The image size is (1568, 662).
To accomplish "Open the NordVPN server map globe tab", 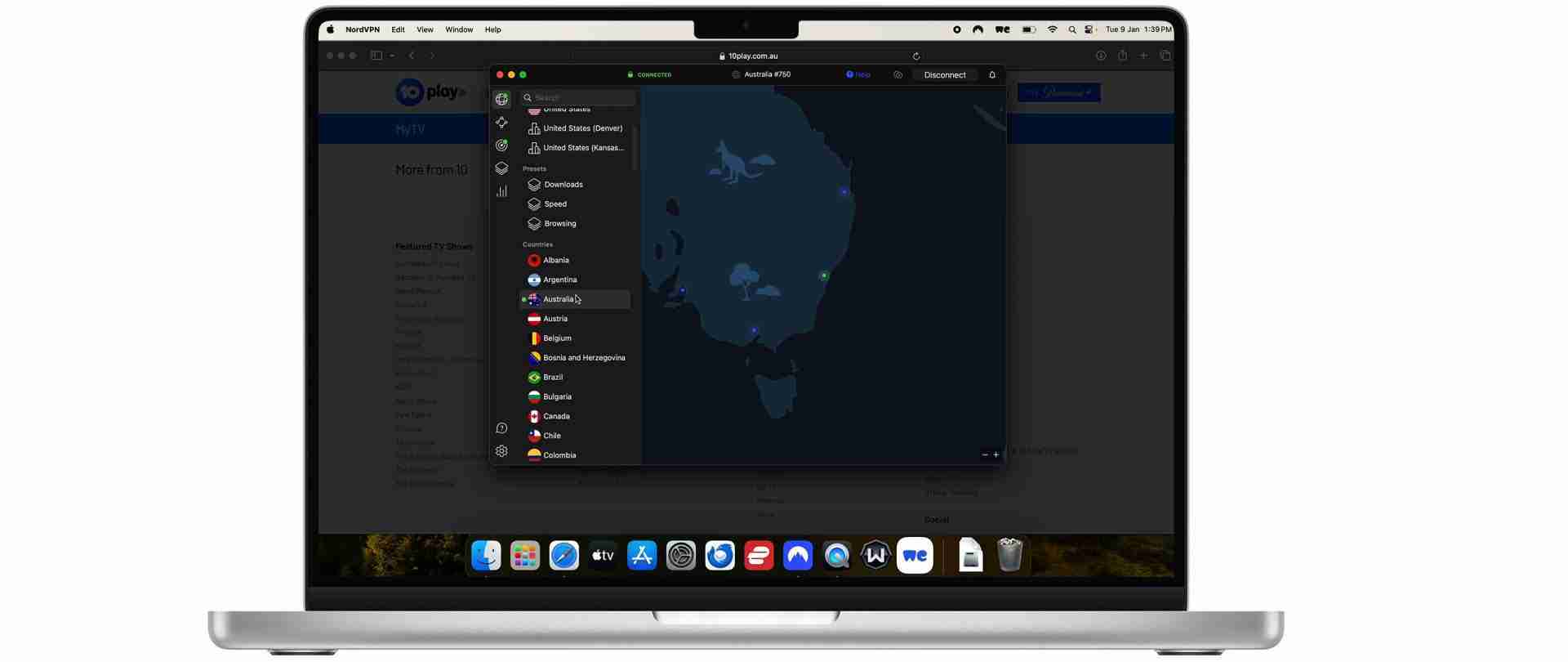I will 501,99.
